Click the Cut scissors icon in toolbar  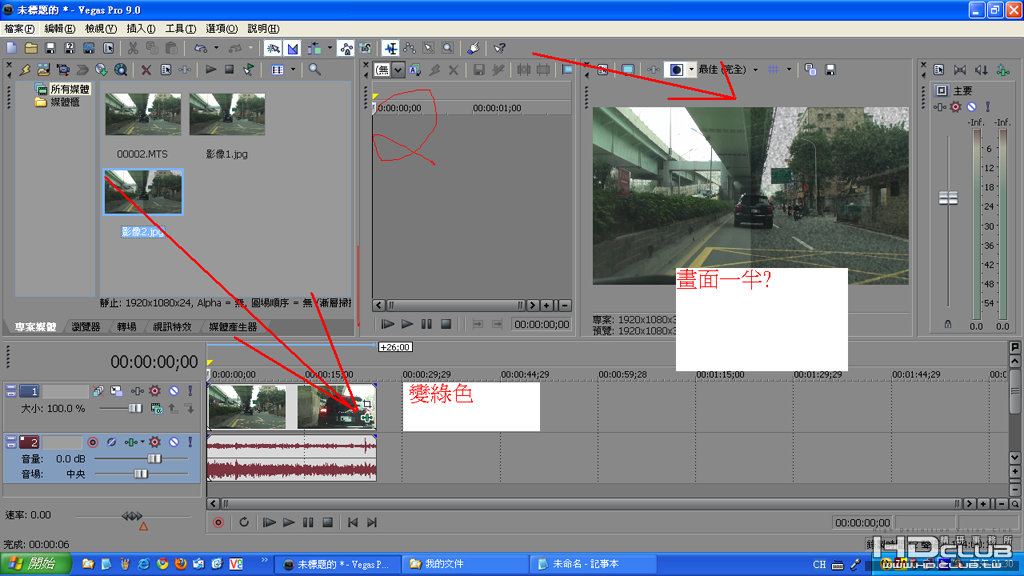tap(134, 48)
